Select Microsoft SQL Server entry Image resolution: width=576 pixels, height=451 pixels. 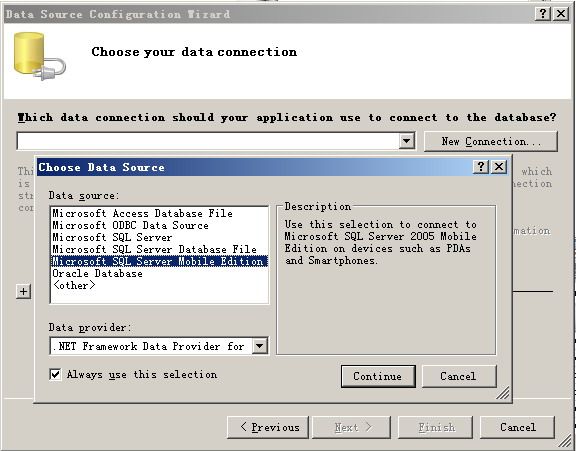pyautogui.click(x=112, y=238)
